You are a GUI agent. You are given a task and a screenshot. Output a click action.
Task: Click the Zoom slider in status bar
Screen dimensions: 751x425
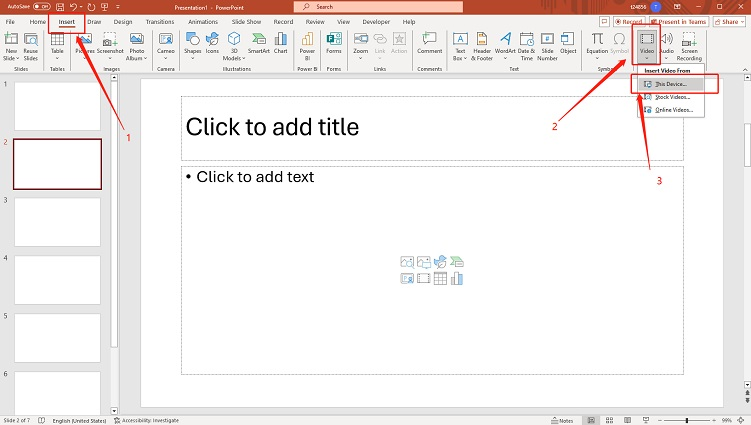pyautogui.click(x=686, y=420)
